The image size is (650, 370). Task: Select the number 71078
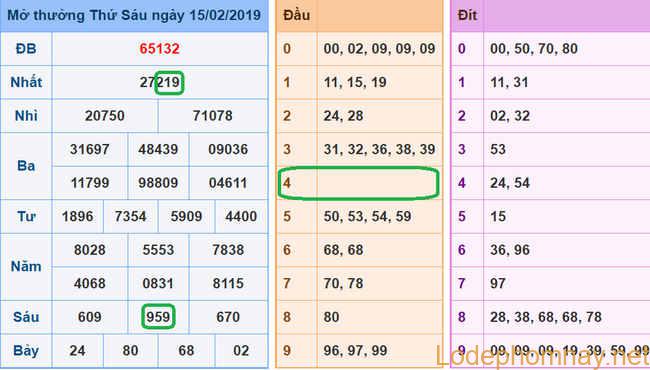tap(212, 116)
